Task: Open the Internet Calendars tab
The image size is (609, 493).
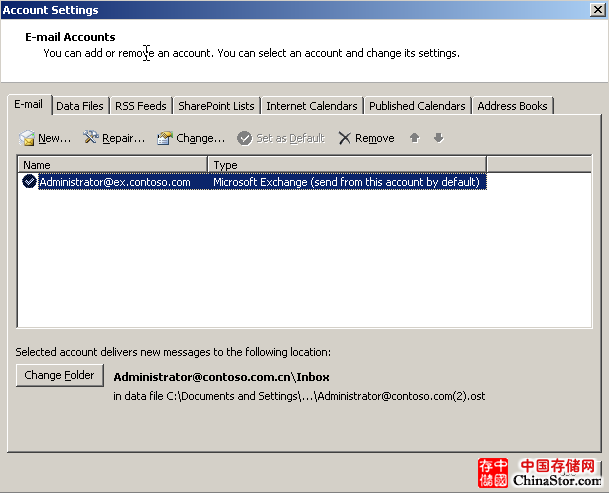Action: tap(311, 106)
